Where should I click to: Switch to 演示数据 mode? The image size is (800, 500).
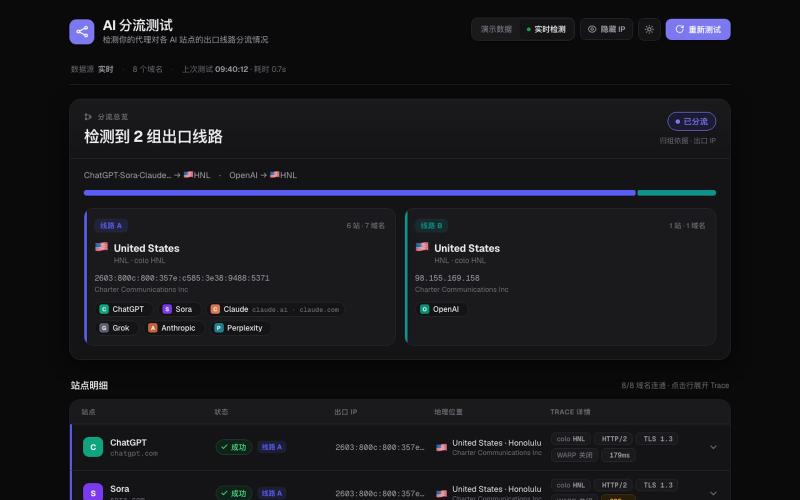496,30
